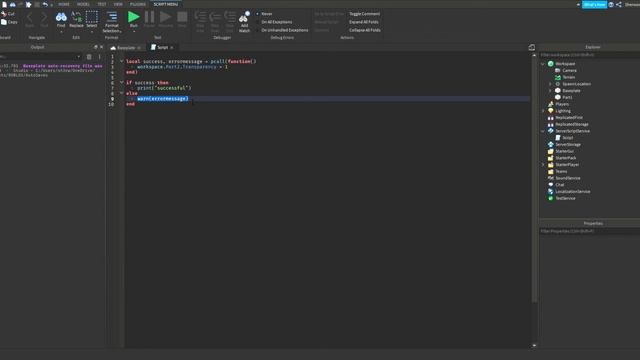Viewport: 640px width, 360px height.
Task: Click the Find binoculars tool
Action: click(61, 17)
